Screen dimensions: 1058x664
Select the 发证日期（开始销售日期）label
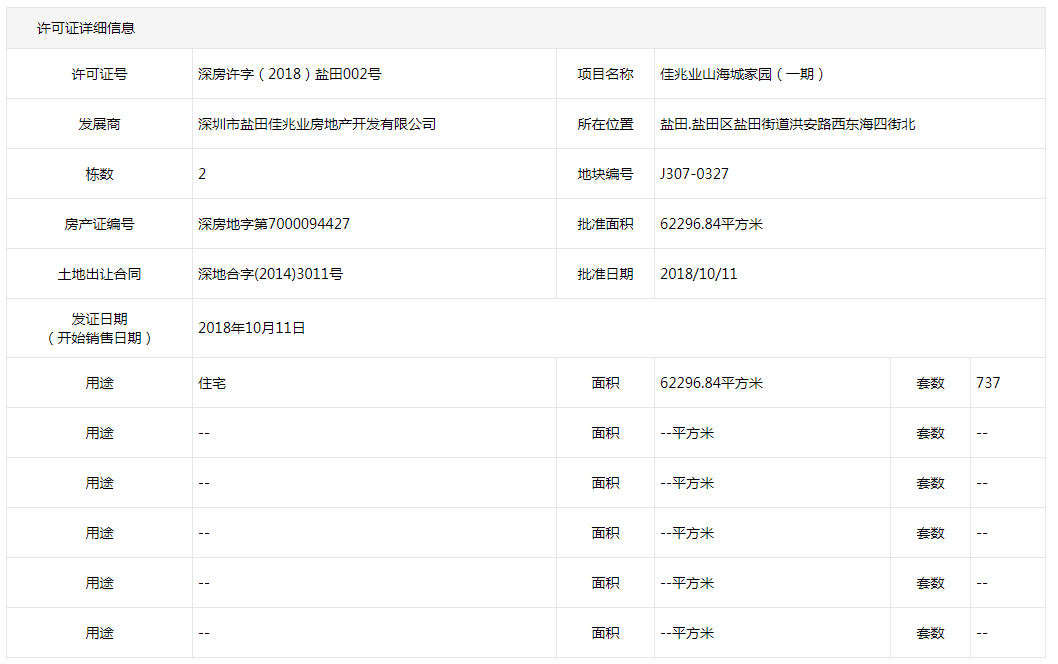point(99,328)
